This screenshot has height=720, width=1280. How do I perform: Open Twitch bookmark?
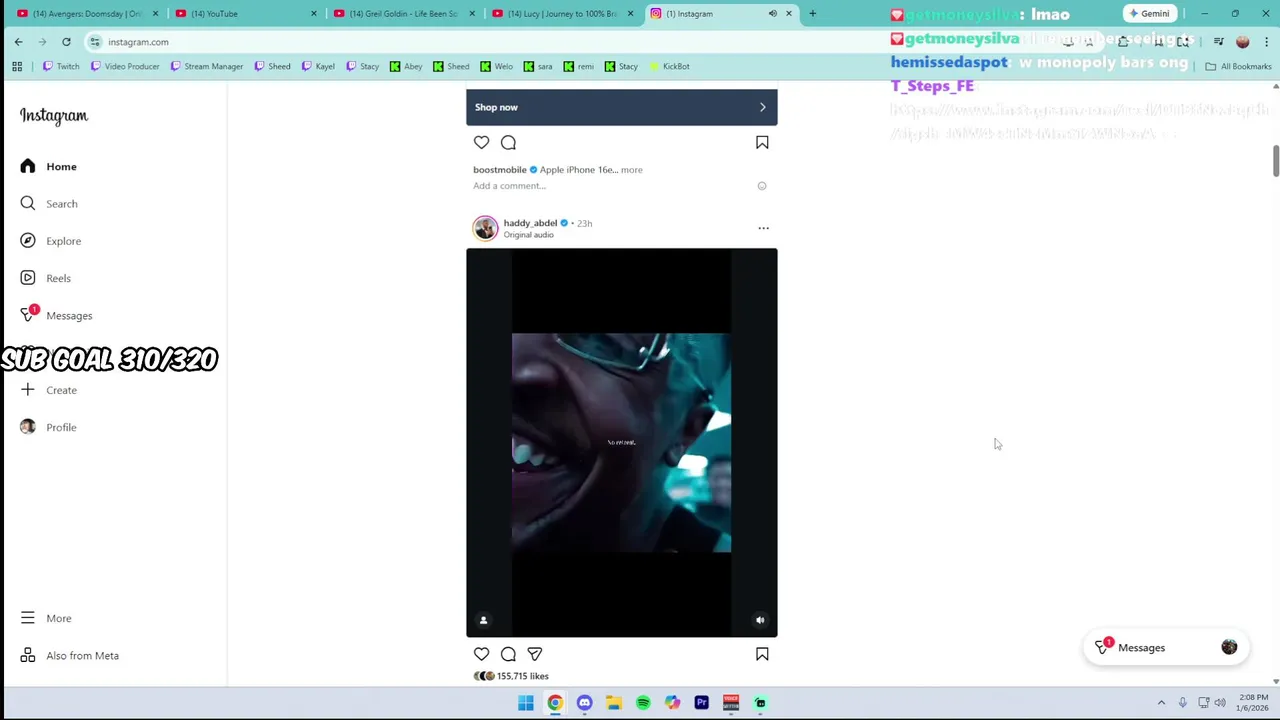[x=60, y=67]
